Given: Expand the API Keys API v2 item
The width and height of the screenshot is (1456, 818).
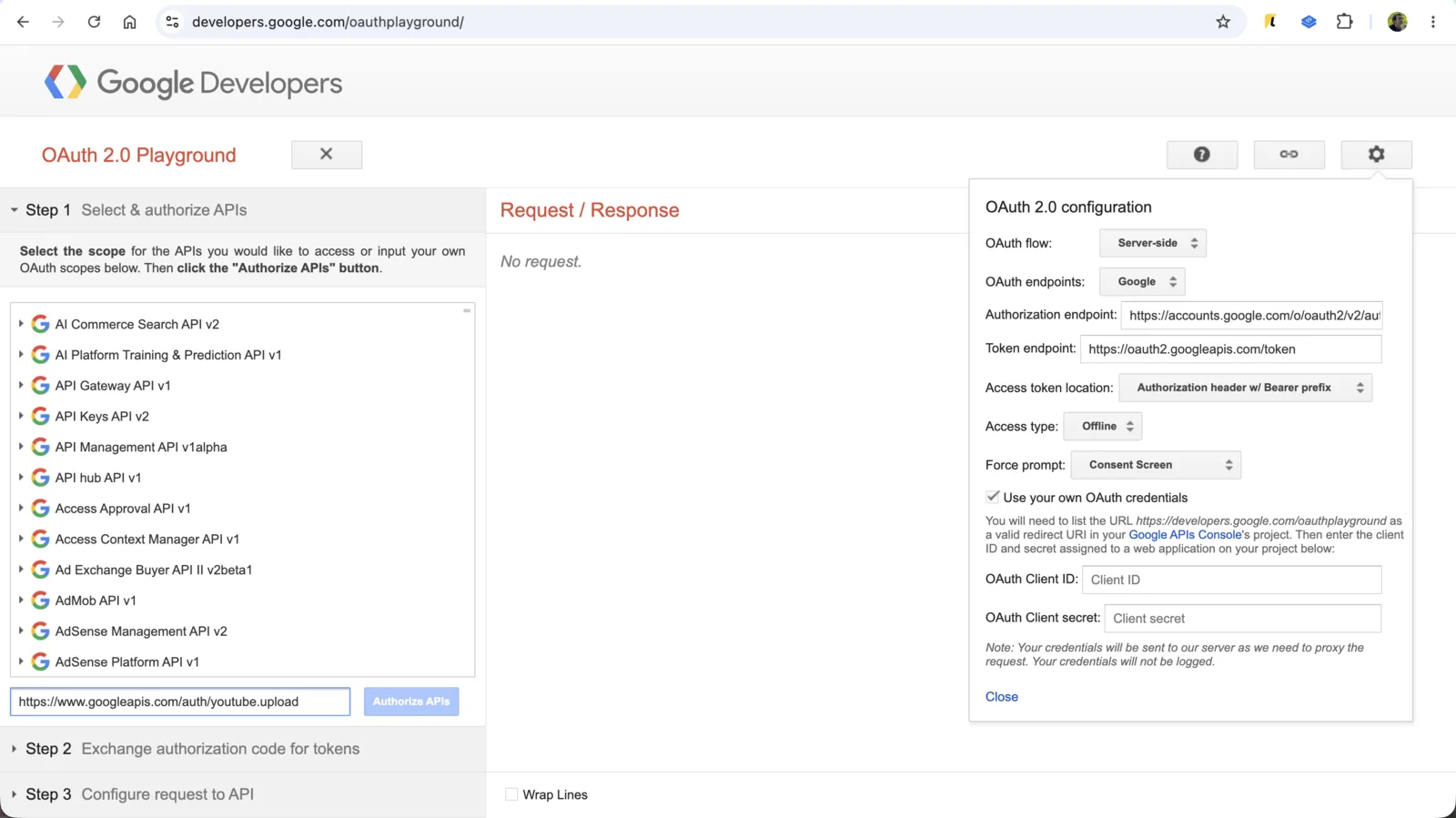Looking at the screenshot, I should (21, 416).
